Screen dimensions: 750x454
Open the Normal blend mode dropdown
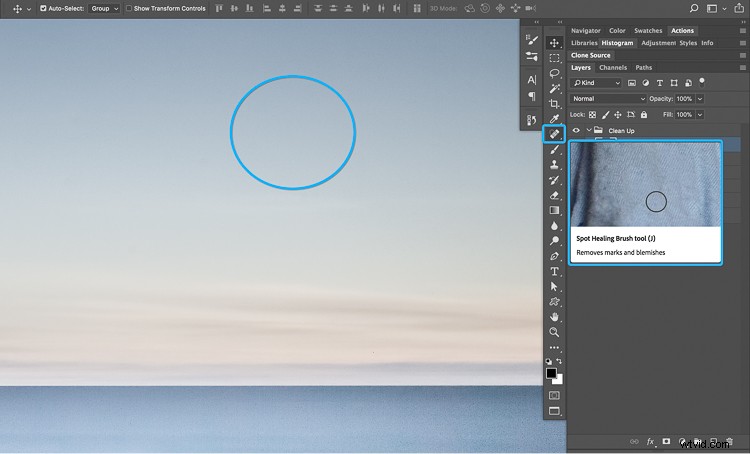pyautogui.click(x=608, y=99)
